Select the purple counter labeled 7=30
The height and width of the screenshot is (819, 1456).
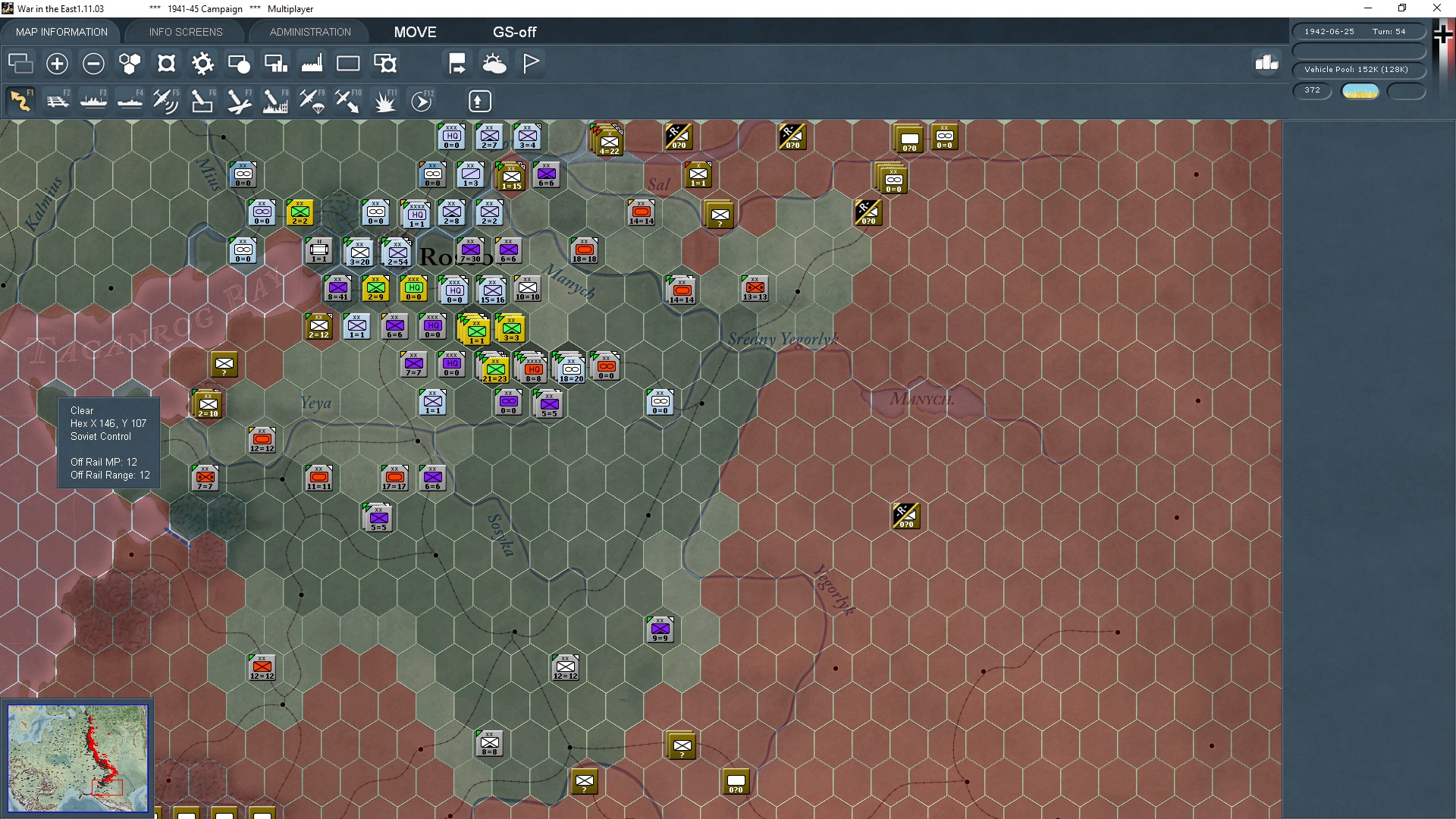click(470, 251)
